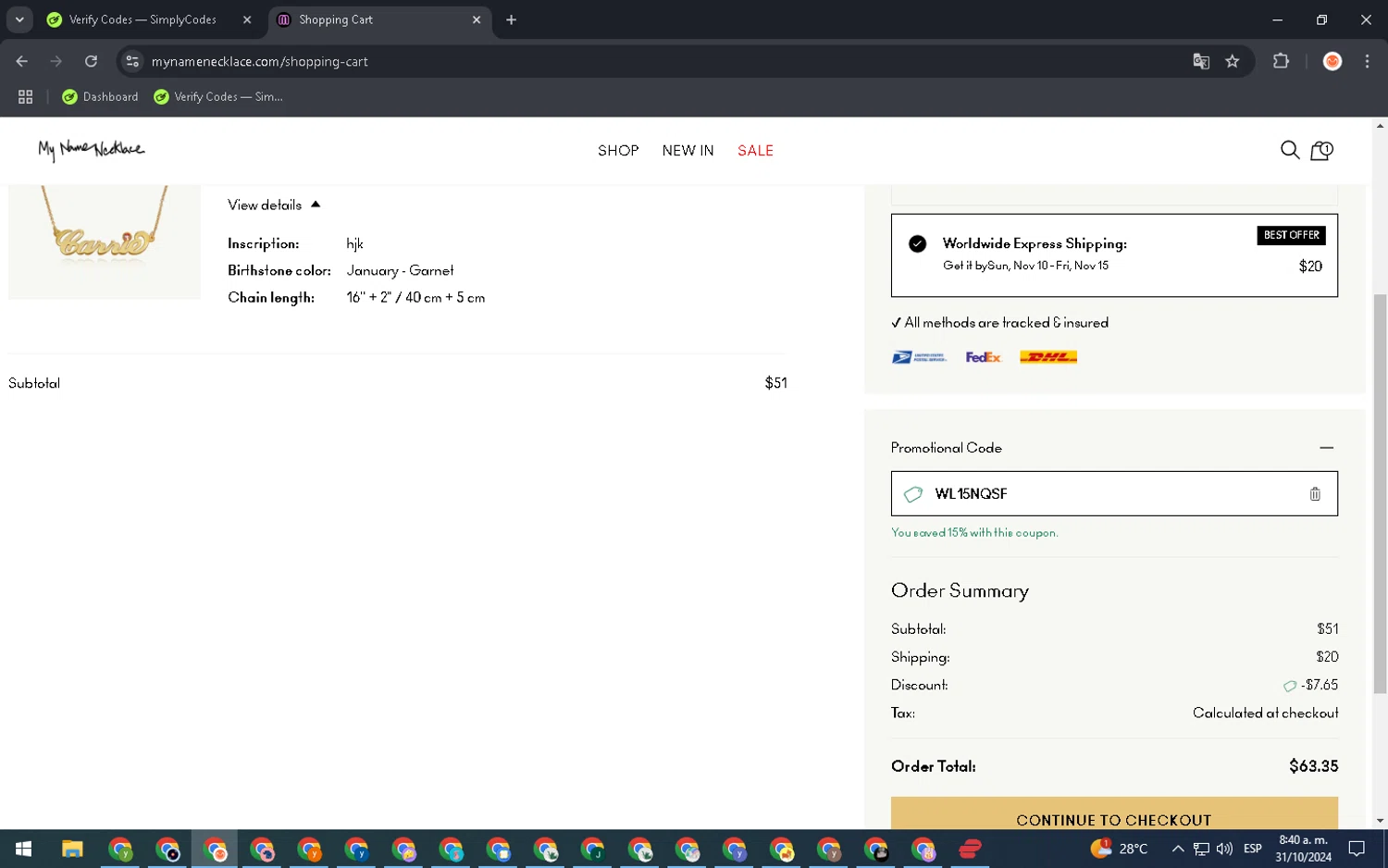The height and width of the screenshot is (868, 1388).
Task: Open the red app at taskbar end
Action: click(x=970, y=849)
